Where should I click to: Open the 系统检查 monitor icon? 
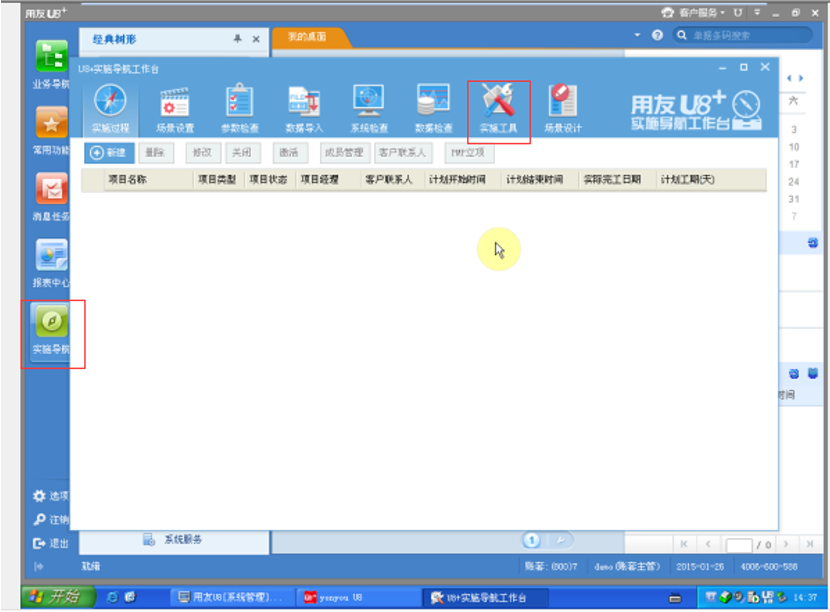pyautogui.click(x=369, y=109)
